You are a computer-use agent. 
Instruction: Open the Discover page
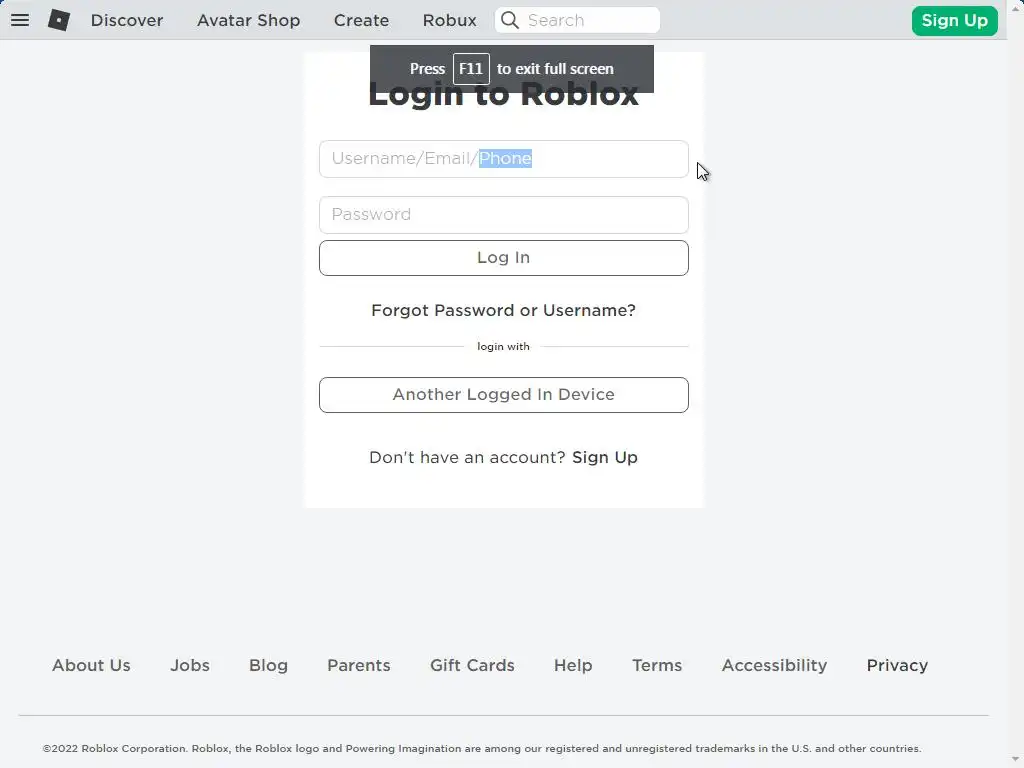[127, 20]
